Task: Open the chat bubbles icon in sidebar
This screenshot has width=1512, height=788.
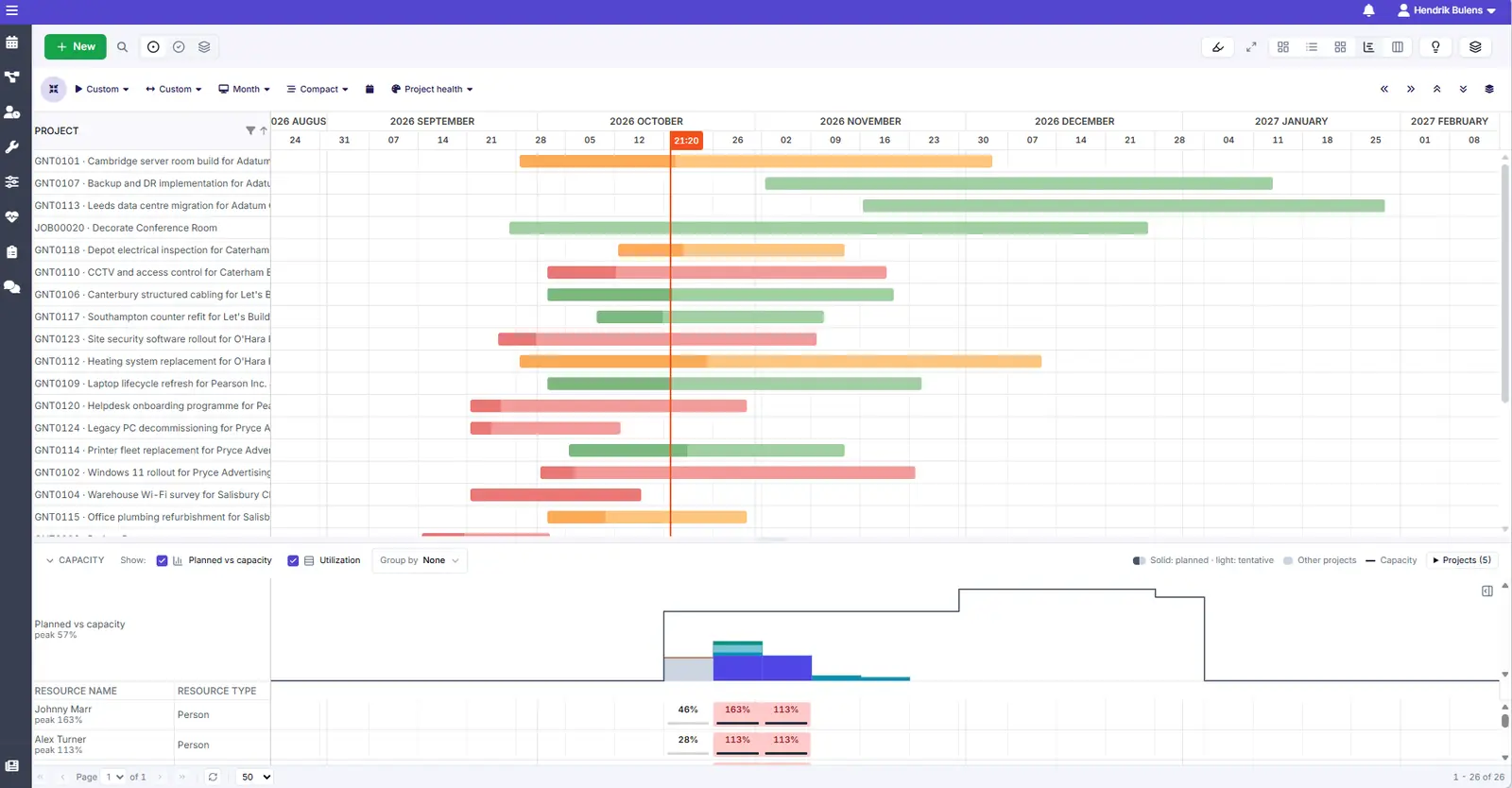Action: click(x=12, y=286)
